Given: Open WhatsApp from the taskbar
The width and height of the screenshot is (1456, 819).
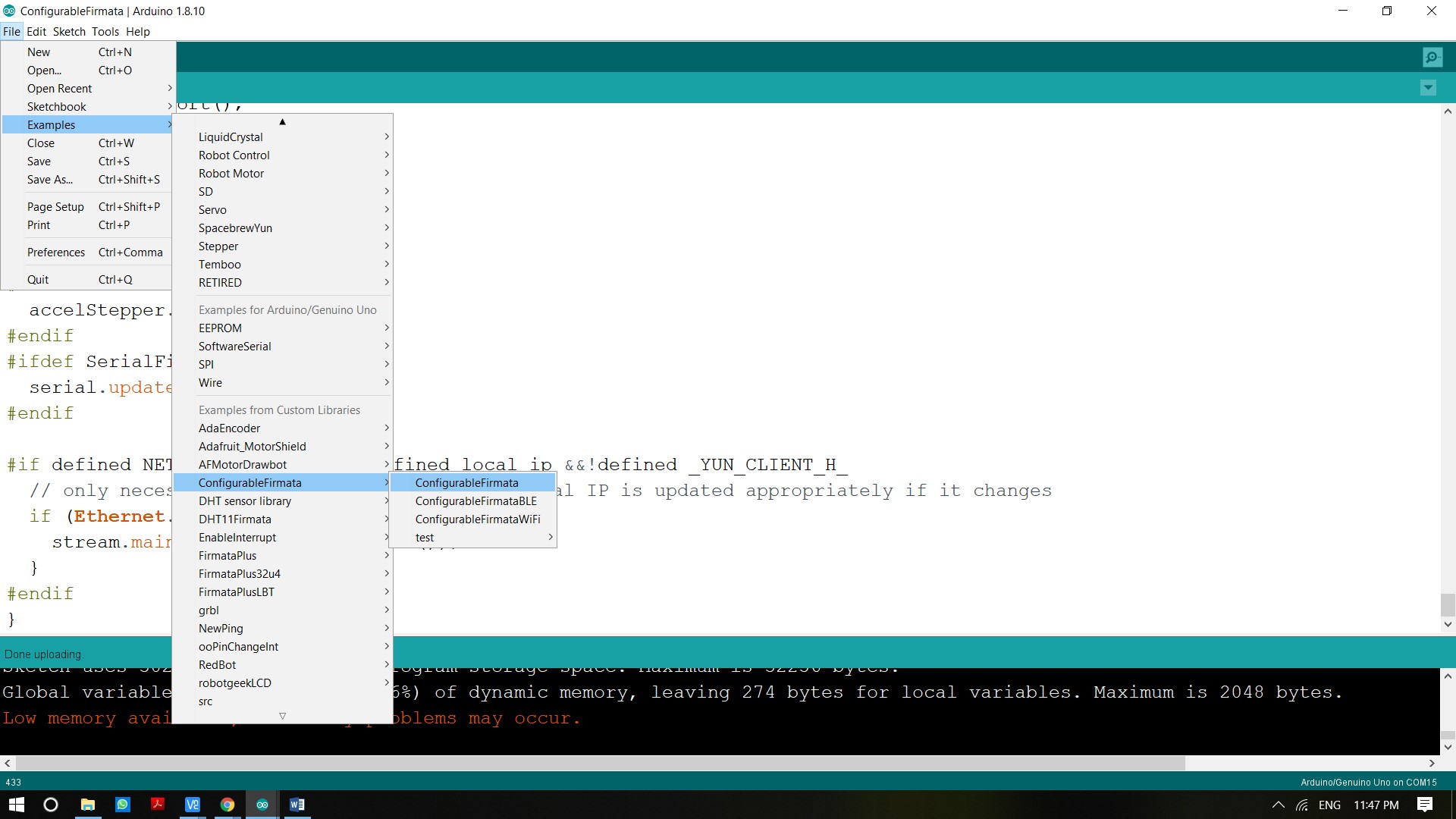Looking at the screenshot, I should coord(122,805).
